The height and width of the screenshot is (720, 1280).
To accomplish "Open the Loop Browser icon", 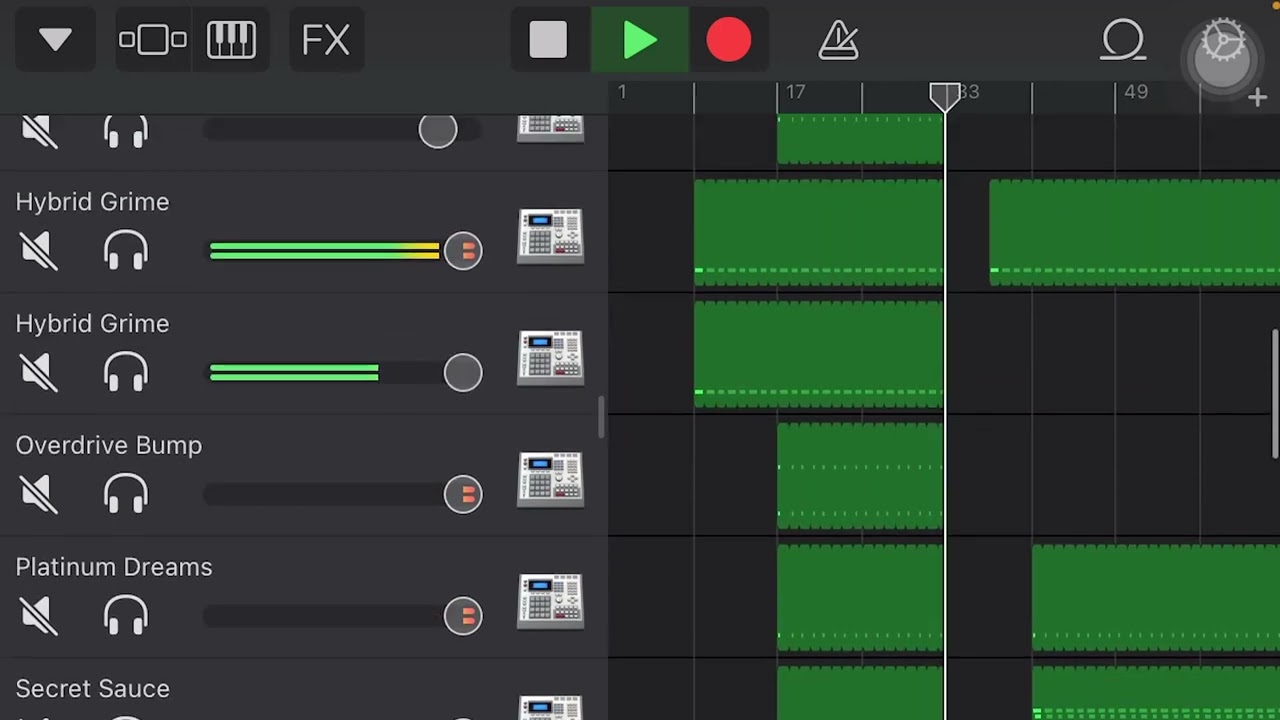I will [x=1123, y=41].
